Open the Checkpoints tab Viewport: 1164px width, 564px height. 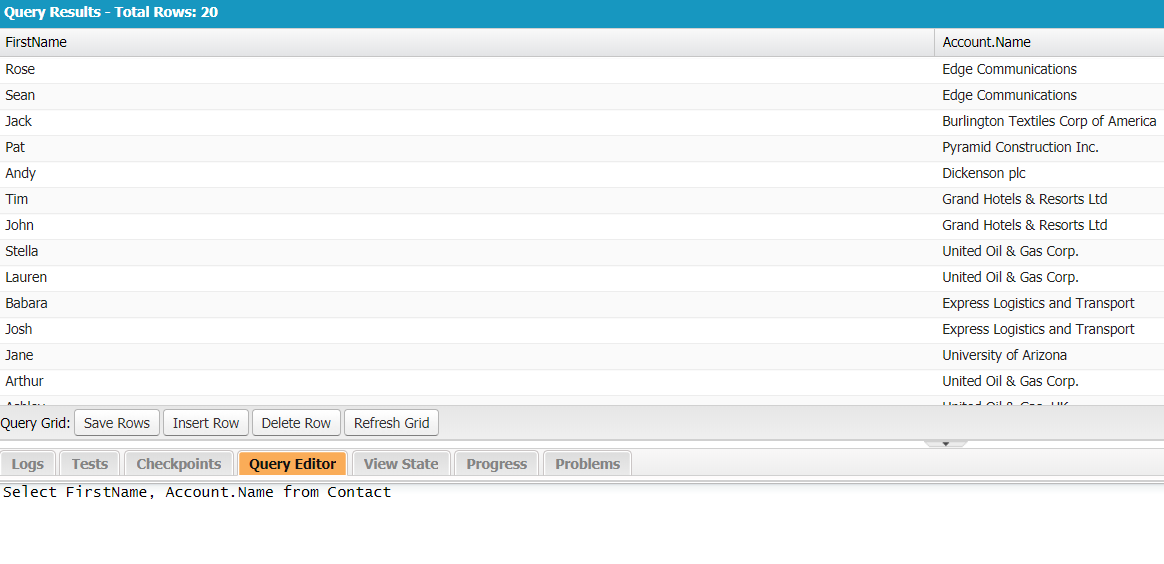click(179, 464)
